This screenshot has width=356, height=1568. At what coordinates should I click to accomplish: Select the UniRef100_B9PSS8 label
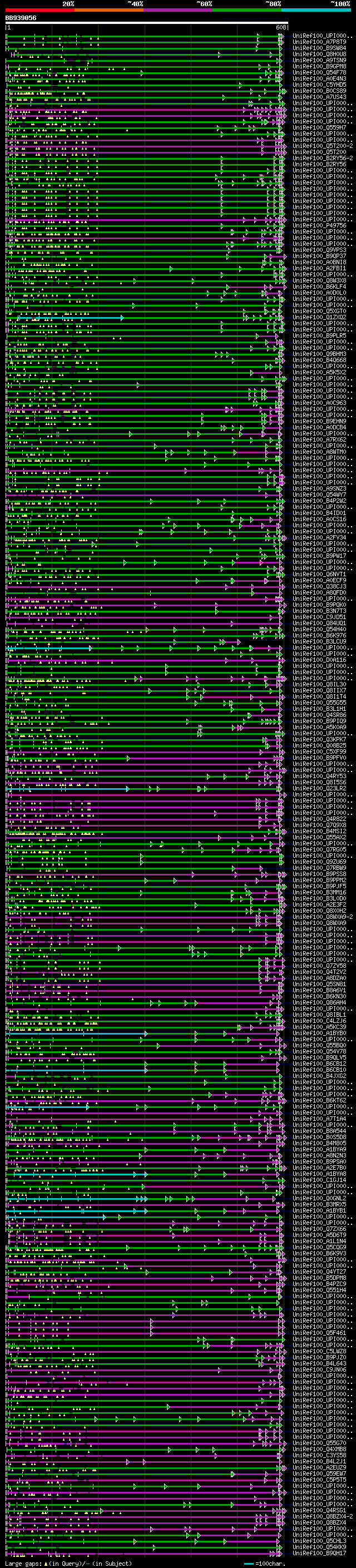pos(319,874)
